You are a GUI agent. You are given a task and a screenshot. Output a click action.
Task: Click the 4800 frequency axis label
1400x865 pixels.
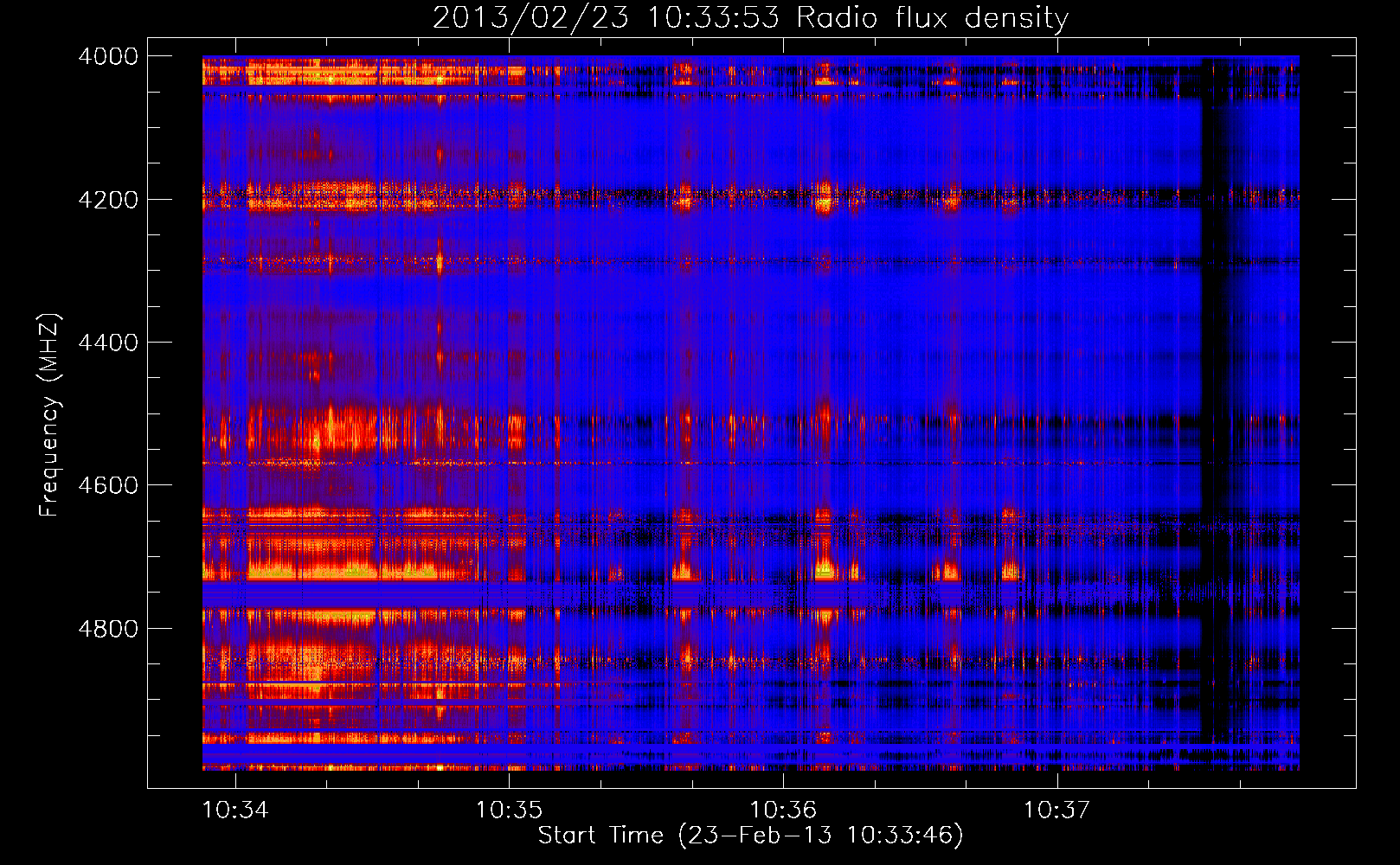point(108,629)
